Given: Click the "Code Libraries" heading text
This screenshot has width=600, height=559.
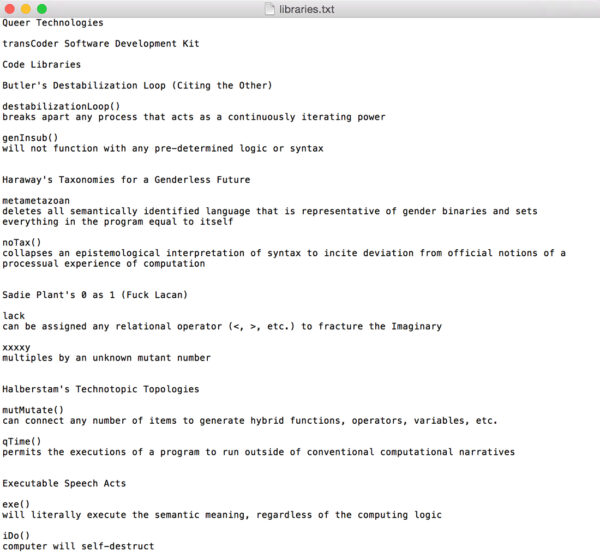Looking at the screenshot, I should (x=42, y=65).
